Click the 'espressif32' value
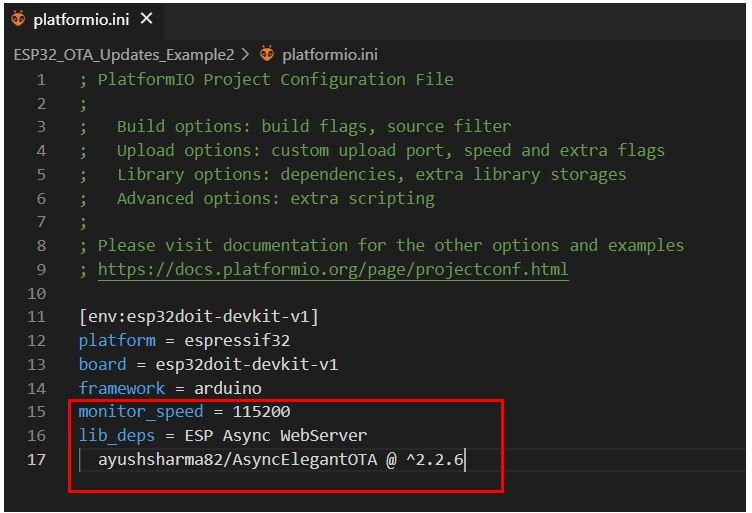This screenshot has width=752, height=513. 237,340
